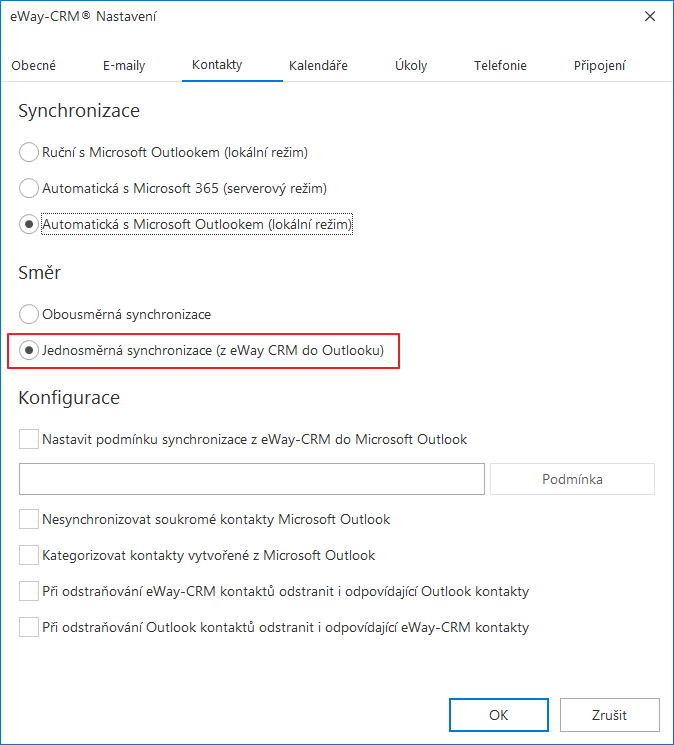
Task: Open the Úkoly tab
Action: pyautogui.click(x=411, y=66)
